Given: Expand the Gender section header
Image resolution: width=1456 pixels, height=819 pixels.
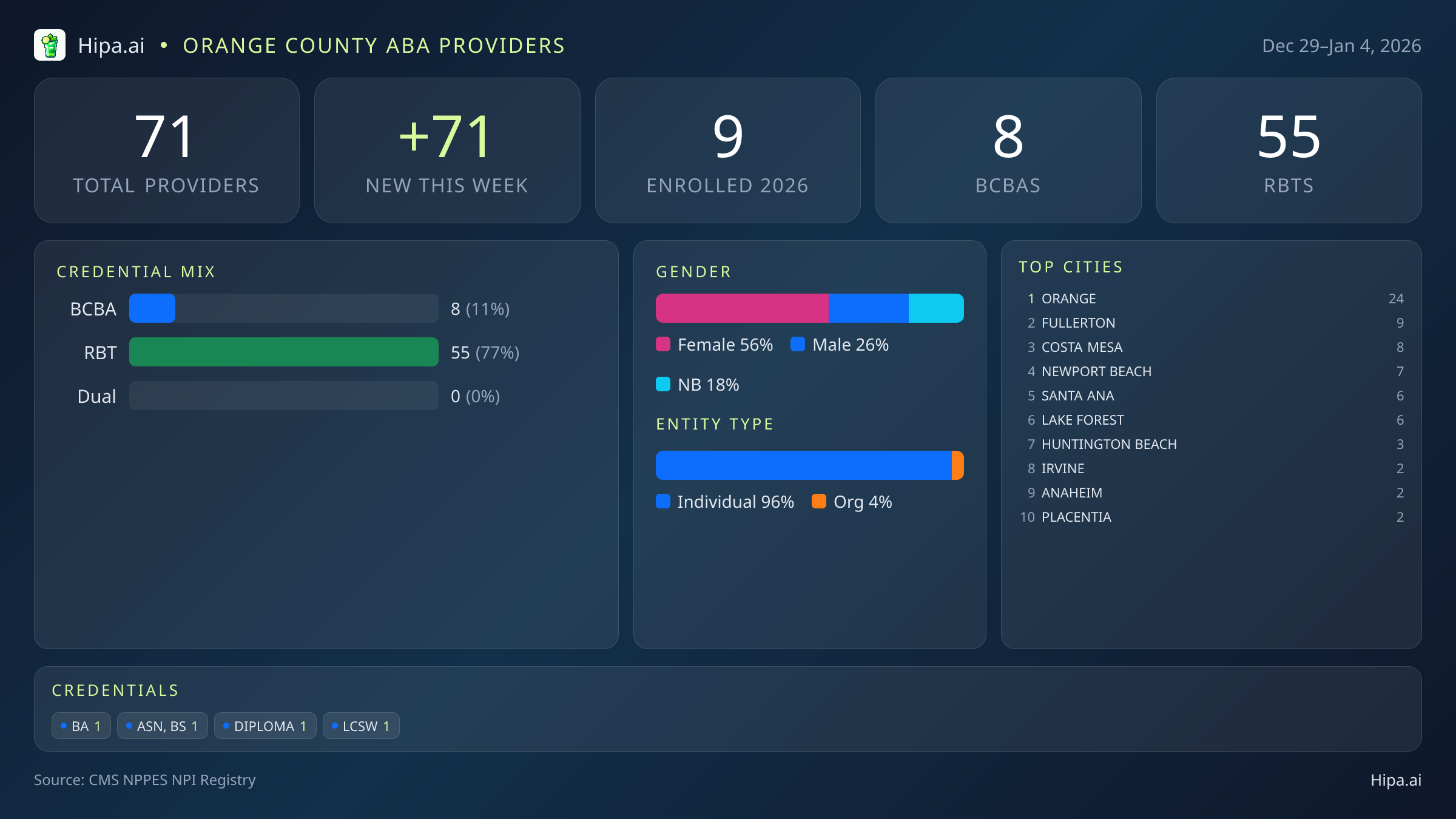Looking at the screenshot, I should (x=693, y=271).
